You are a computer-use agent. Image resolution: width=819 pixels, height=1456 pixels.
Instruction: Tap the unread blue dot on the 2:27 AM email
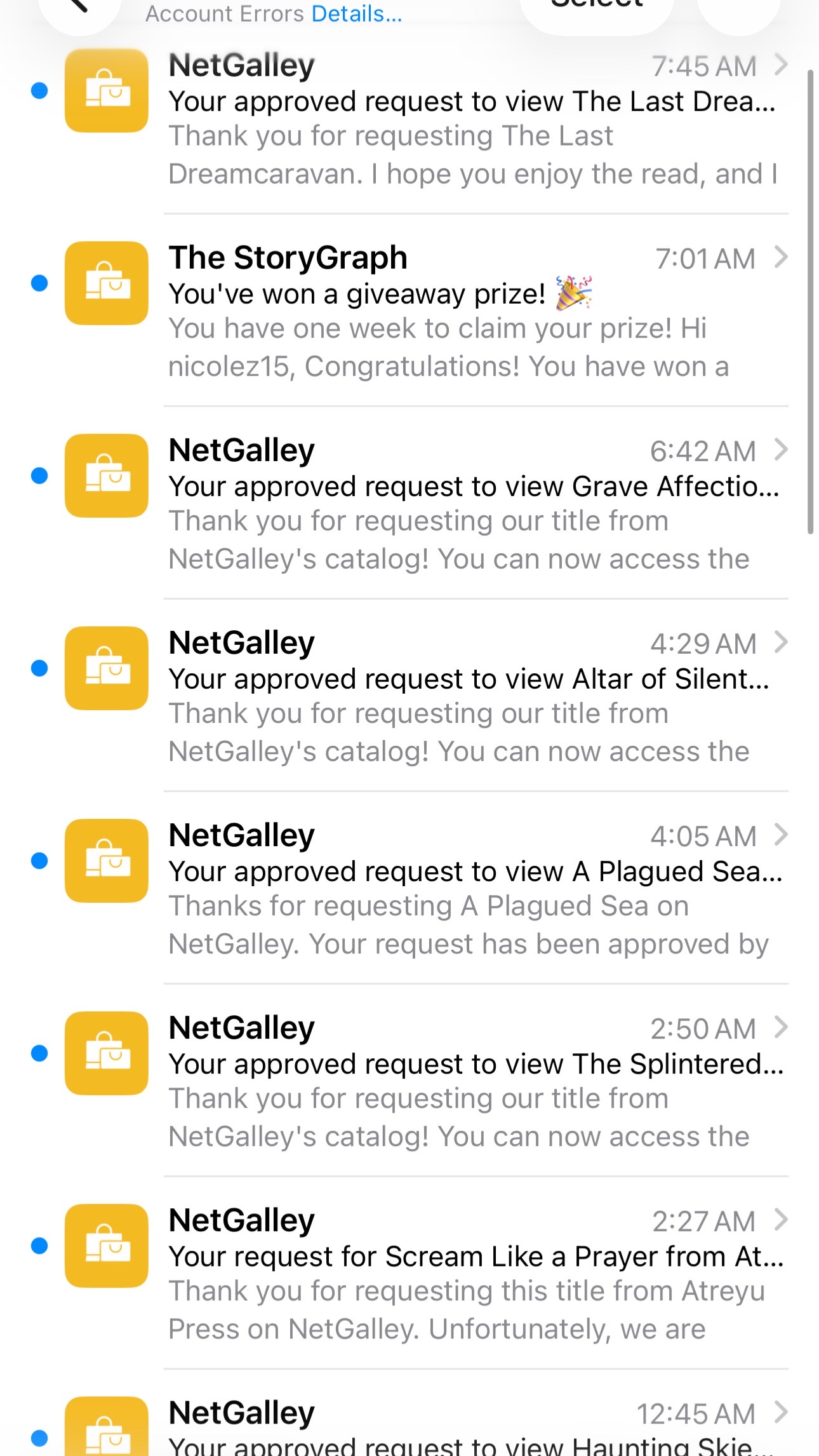click(39, 1246)
